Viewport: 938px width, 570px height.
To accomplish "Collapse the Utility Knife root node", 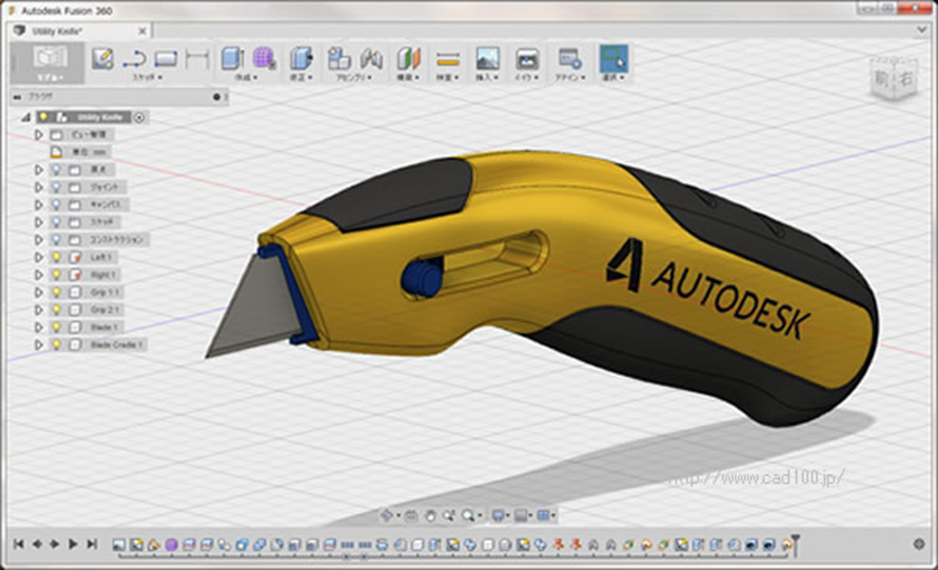I will pyautogui.click(x=26, y=118).
